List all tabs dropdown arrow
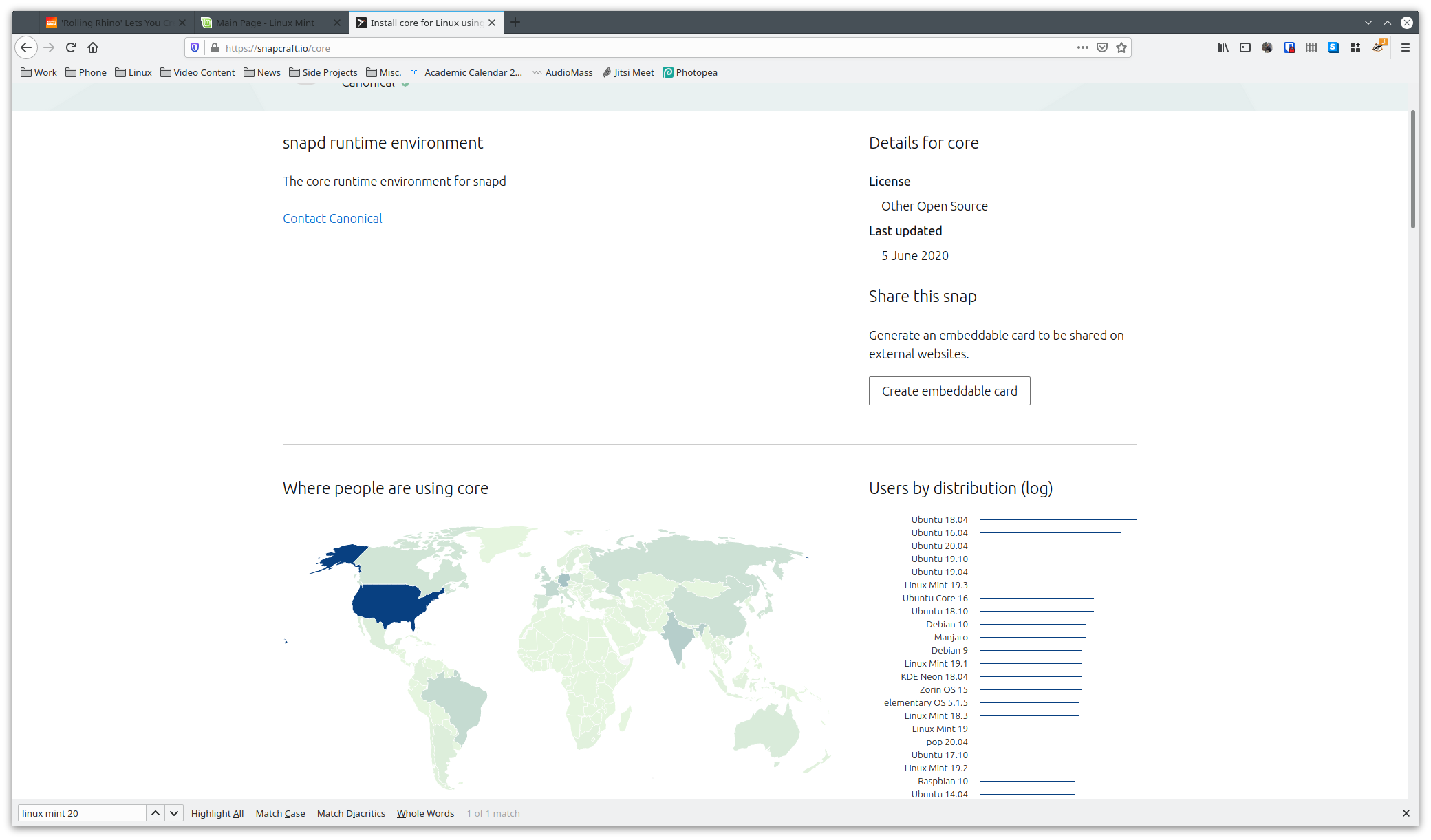The image size is (1431, 840). pos(1368,23)
